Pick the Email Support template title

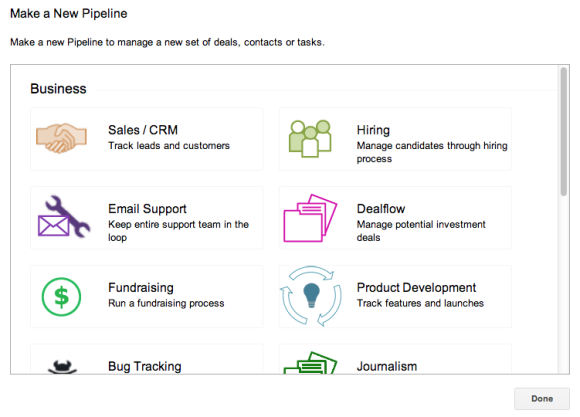coord(147,209)
